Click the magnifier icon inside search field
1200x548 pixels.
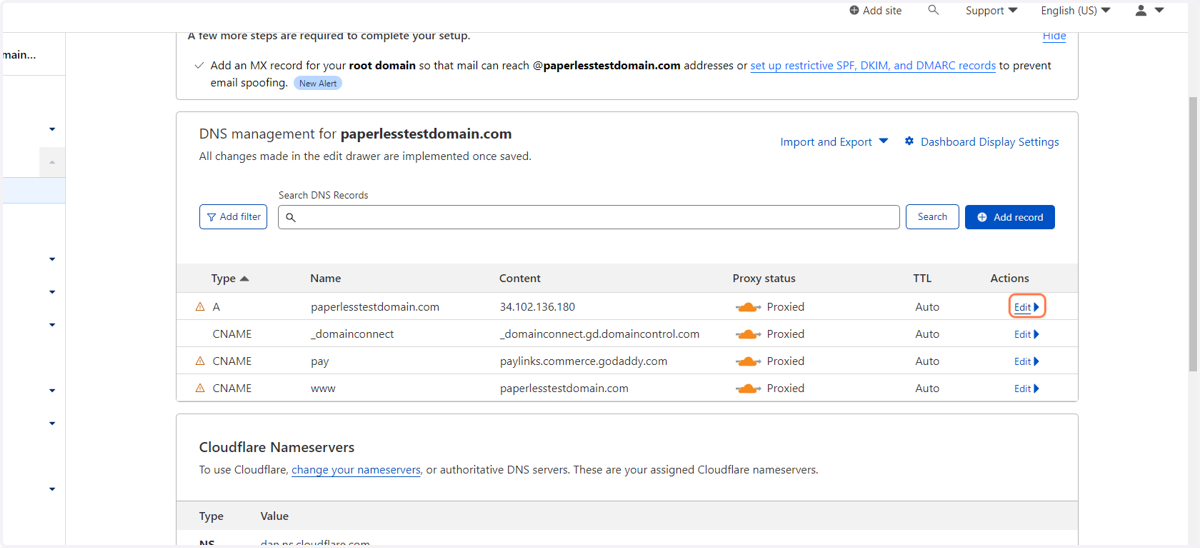(x=291, y=217)
